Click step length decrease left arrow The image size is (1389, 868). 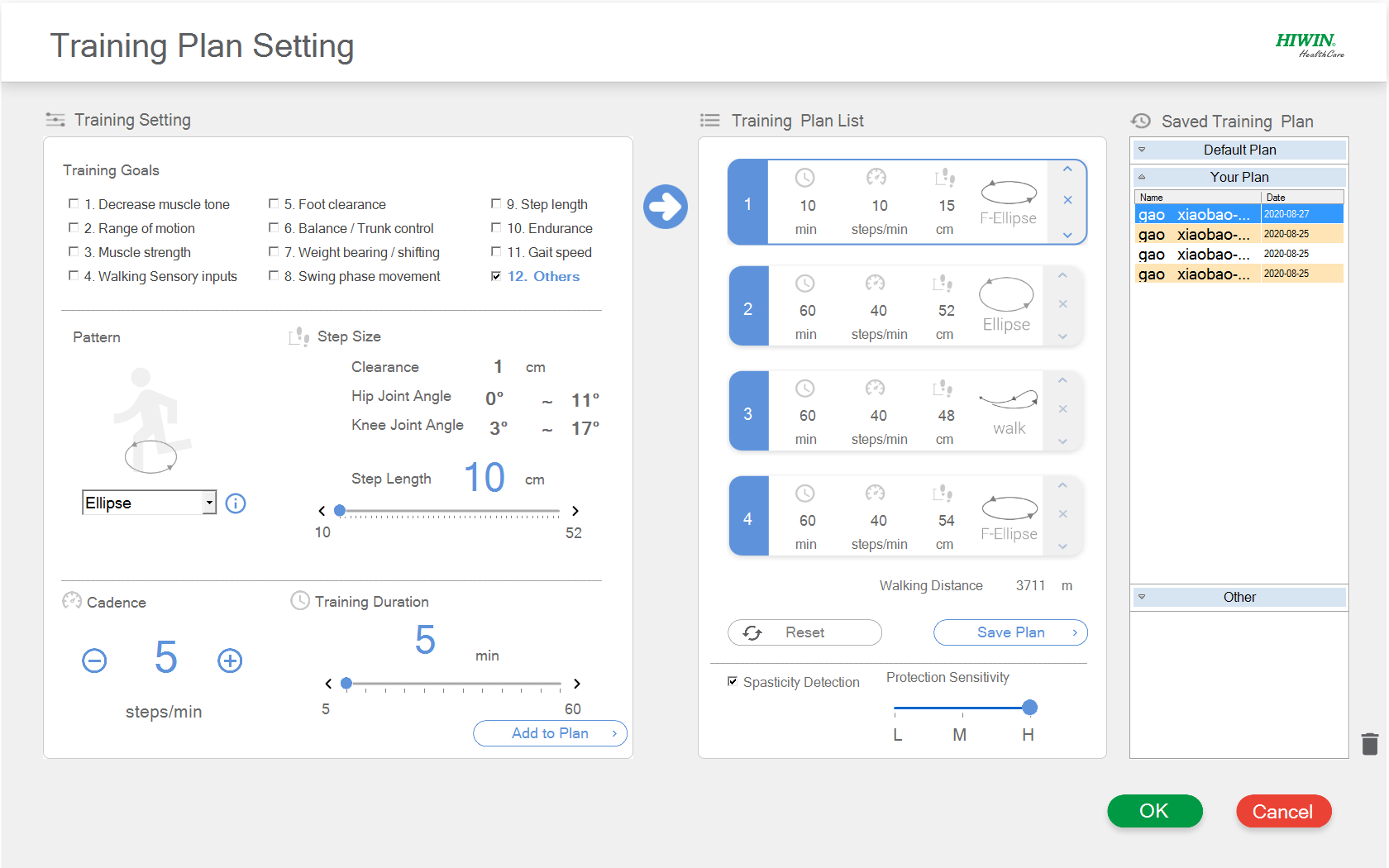coord(322,511)
